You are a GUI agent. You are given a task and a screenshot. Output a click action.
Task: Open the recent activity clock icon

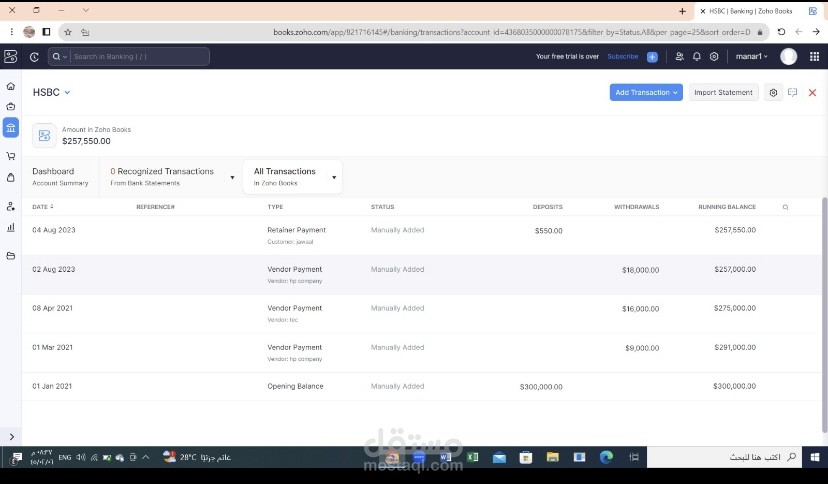(34, 56)
